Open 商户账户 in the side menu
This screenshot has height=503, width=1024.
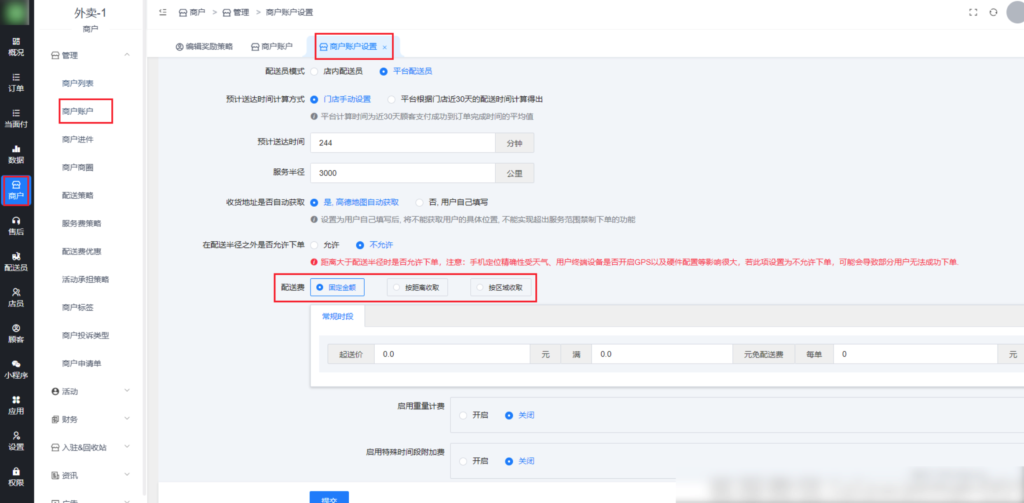(x=78, y=111)
